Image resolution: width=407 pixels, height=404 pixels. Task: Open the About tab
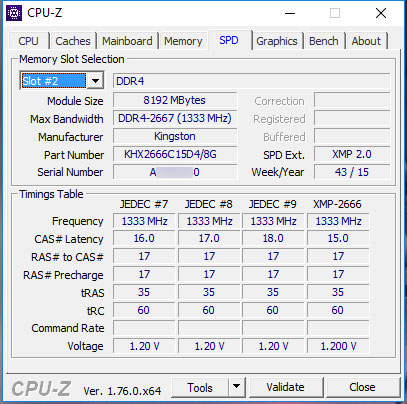366,41
